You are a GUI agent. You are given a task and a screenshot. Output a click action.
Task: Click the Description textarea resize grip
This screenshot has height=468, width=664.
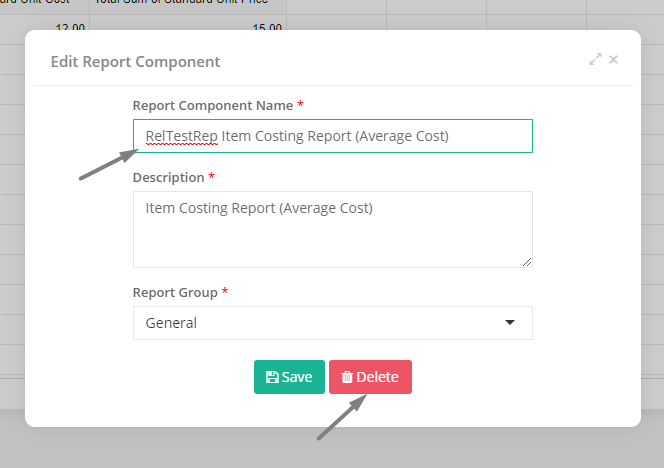click(x=527, y=262)
